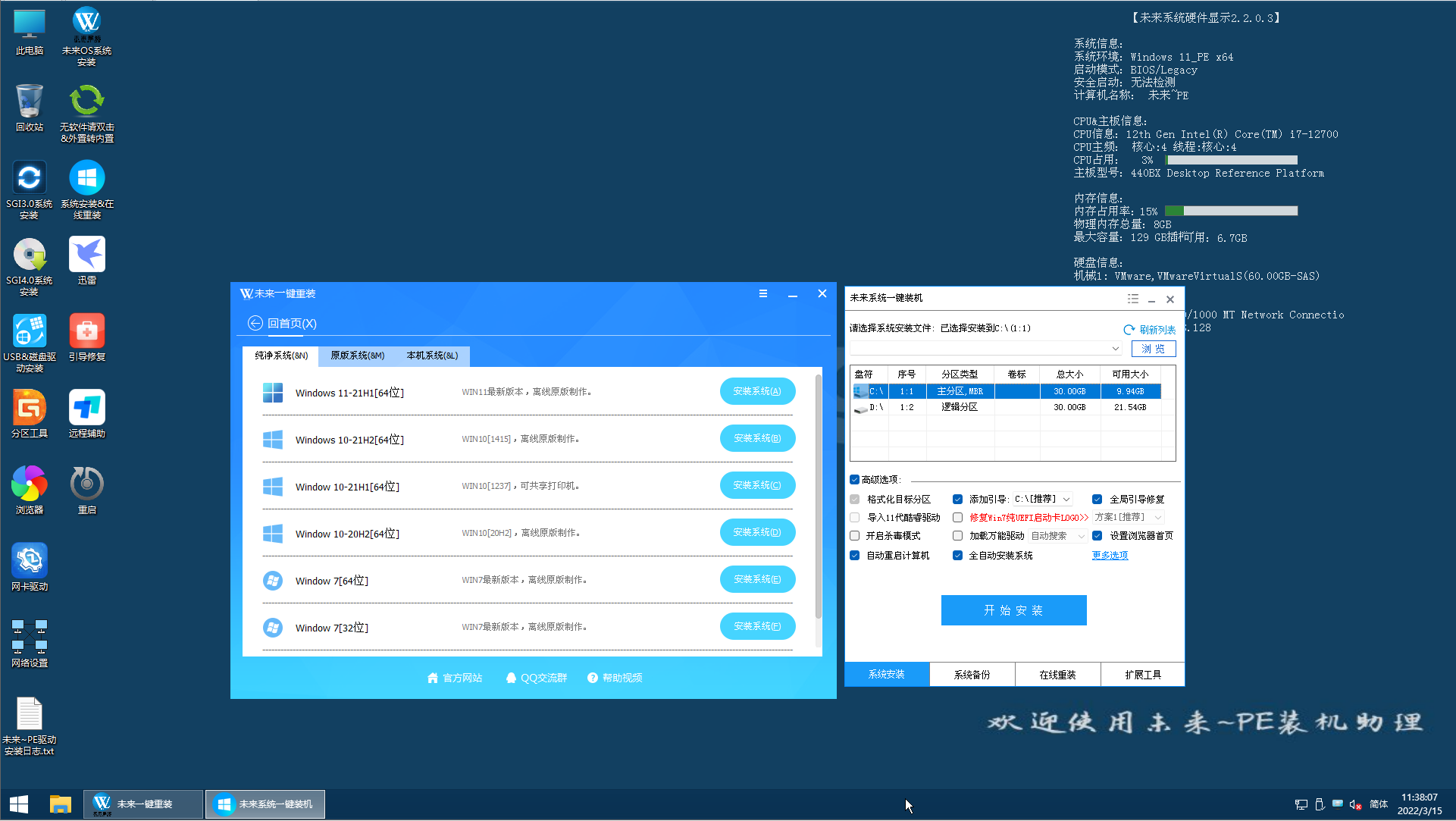This screenshot has height=821, width=1456.
Task: Select the SGI3.0系统安装 desktop icon
Action: tap(30, 190)
